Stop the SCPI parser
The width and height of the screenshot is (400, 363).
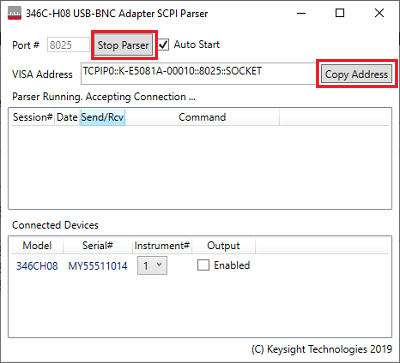(123, 45)
